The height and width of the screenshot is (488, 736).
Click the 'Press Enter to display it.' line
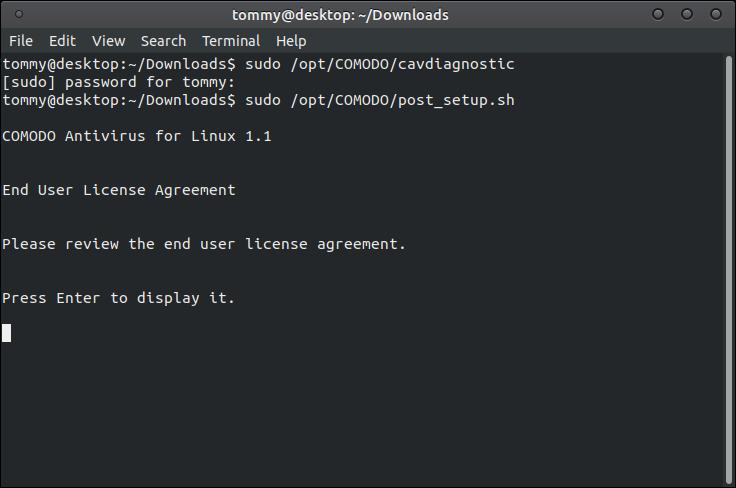119,298
